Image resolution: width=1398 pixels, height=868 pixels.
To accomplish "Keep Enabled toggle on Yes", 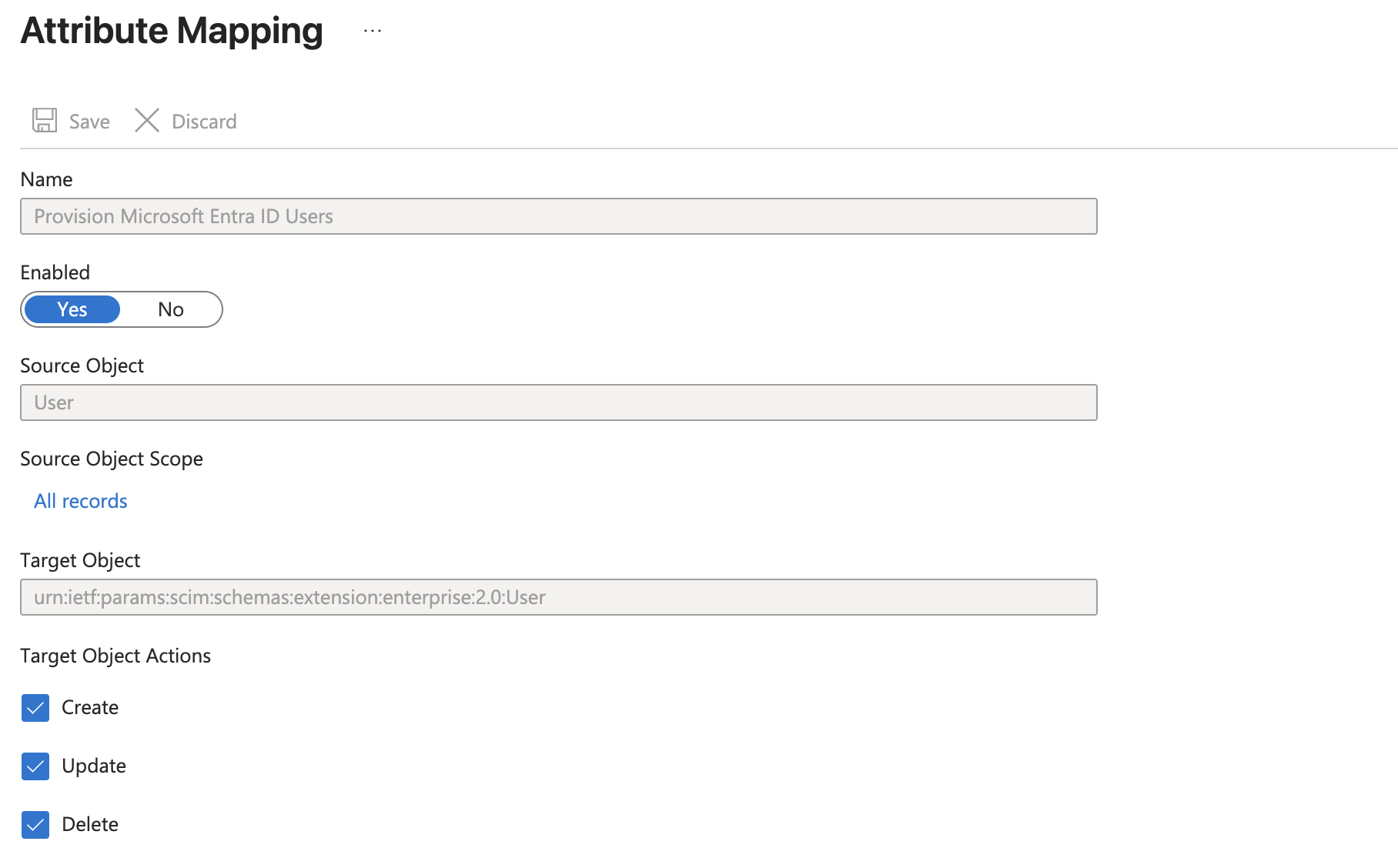I will tap(72, 309).
